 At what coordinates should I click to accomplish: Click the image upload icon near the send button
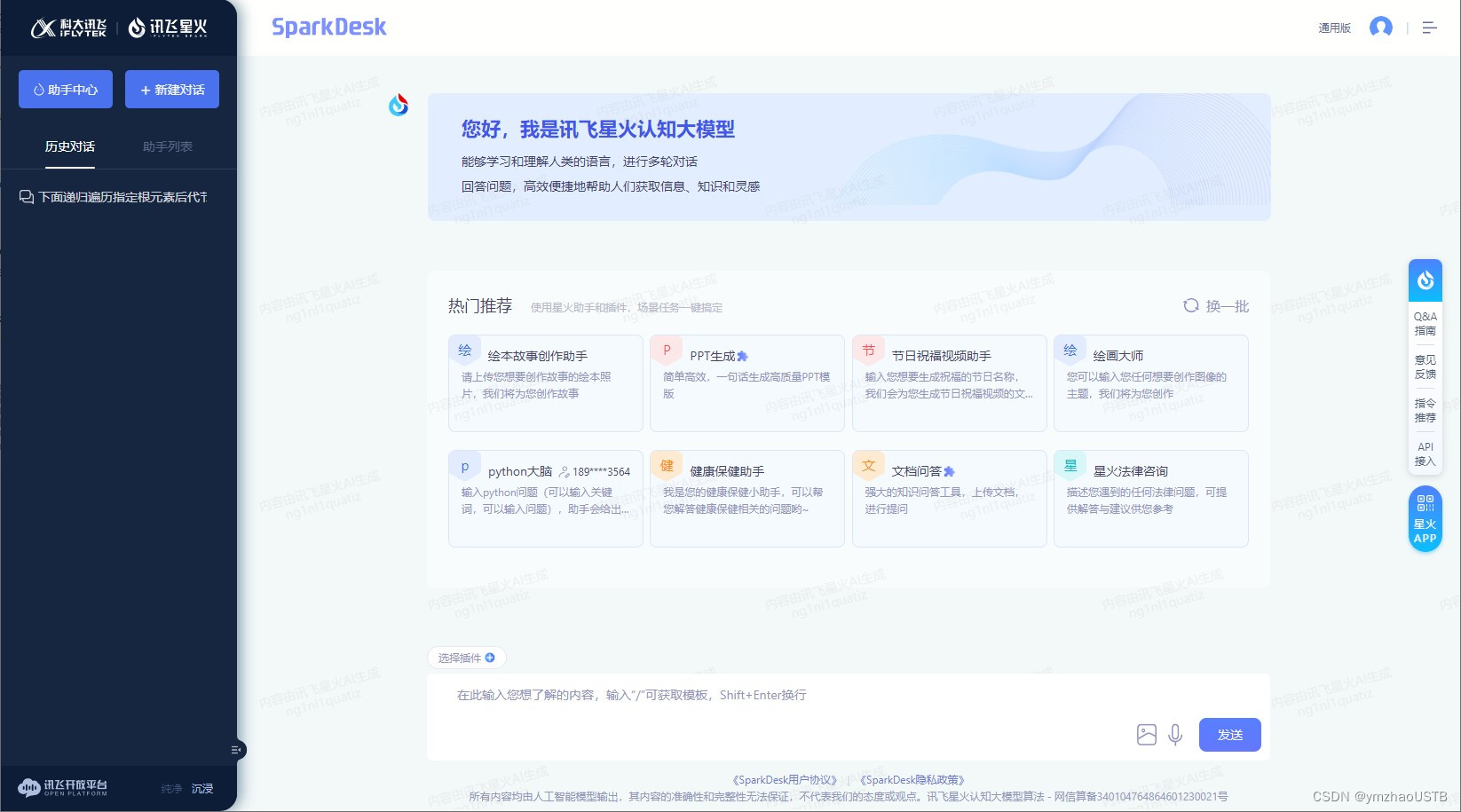[x=1145, y=735]
